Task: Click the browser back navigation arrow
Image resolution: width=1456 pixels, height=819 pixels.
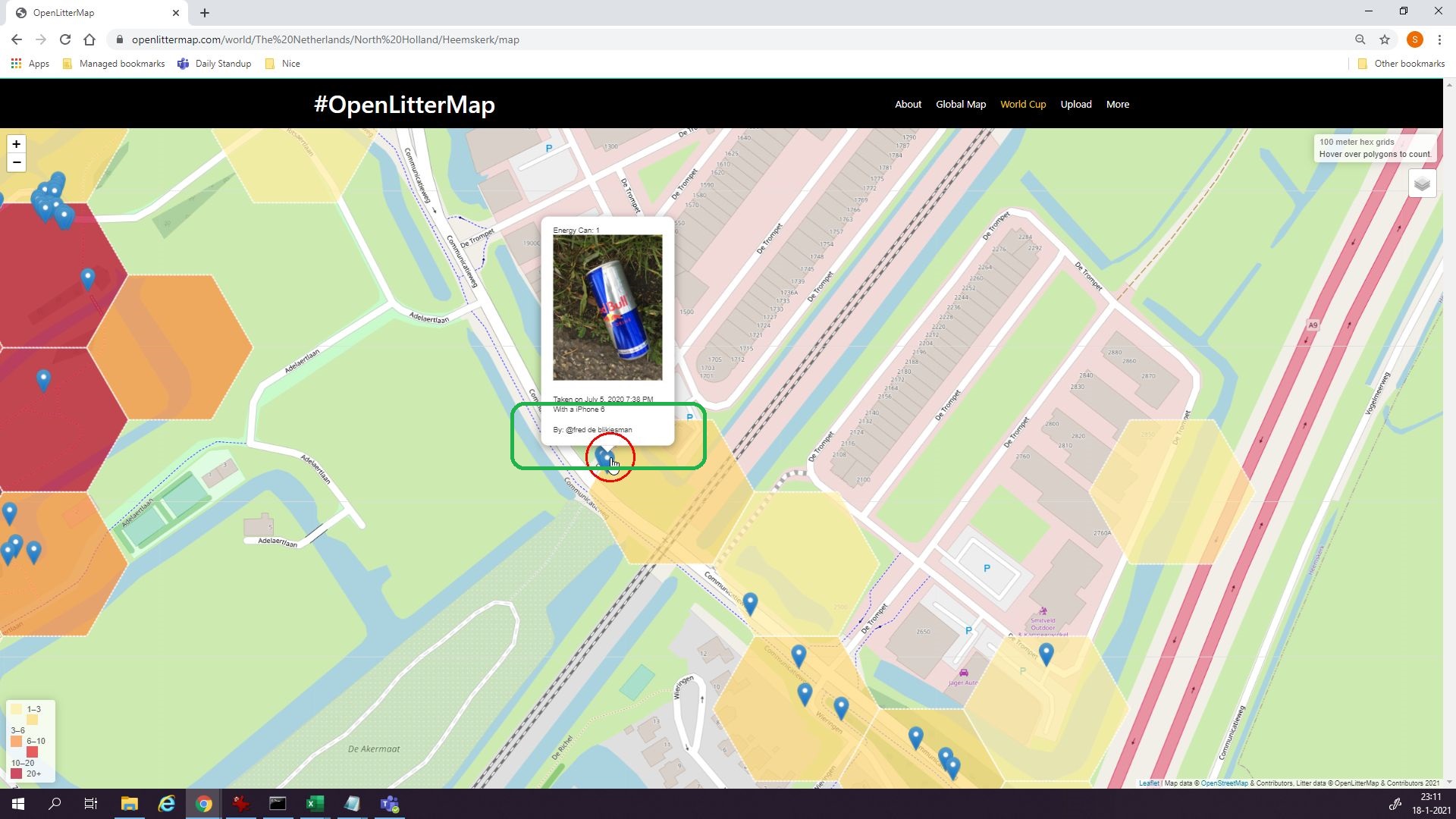Action: click(x=16, y=39)
